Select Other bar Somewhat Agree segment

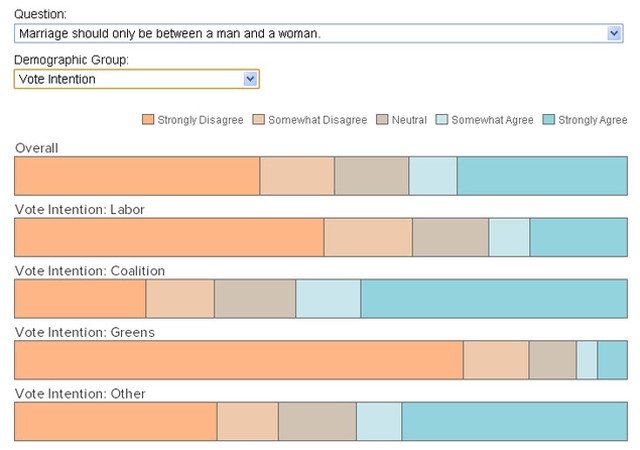379,421
